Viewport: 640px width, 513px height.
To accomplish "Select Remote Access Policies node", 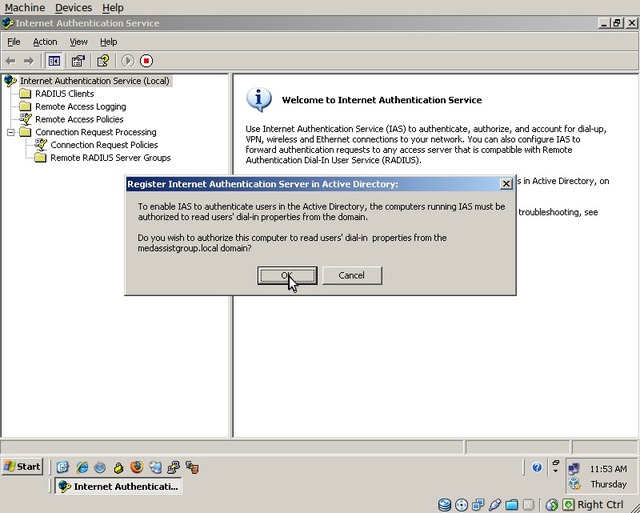I will [79, 119].
